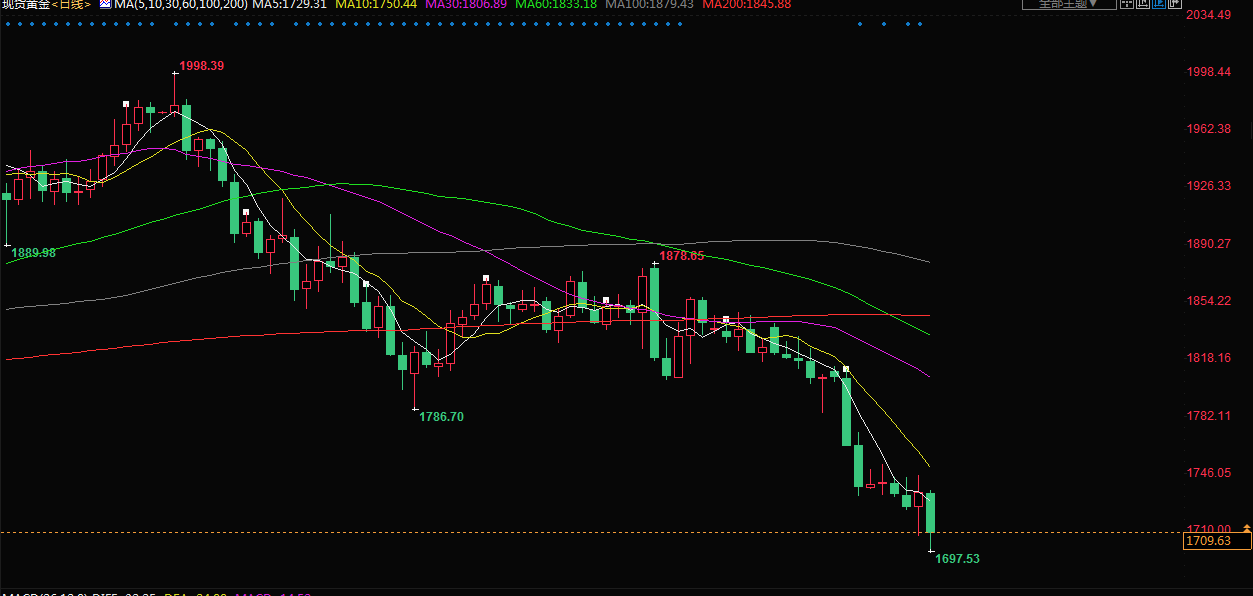Screen dimensions: 1253x596
Task: Select the MA5 moving average value label
Action: (x=289, y=5)
